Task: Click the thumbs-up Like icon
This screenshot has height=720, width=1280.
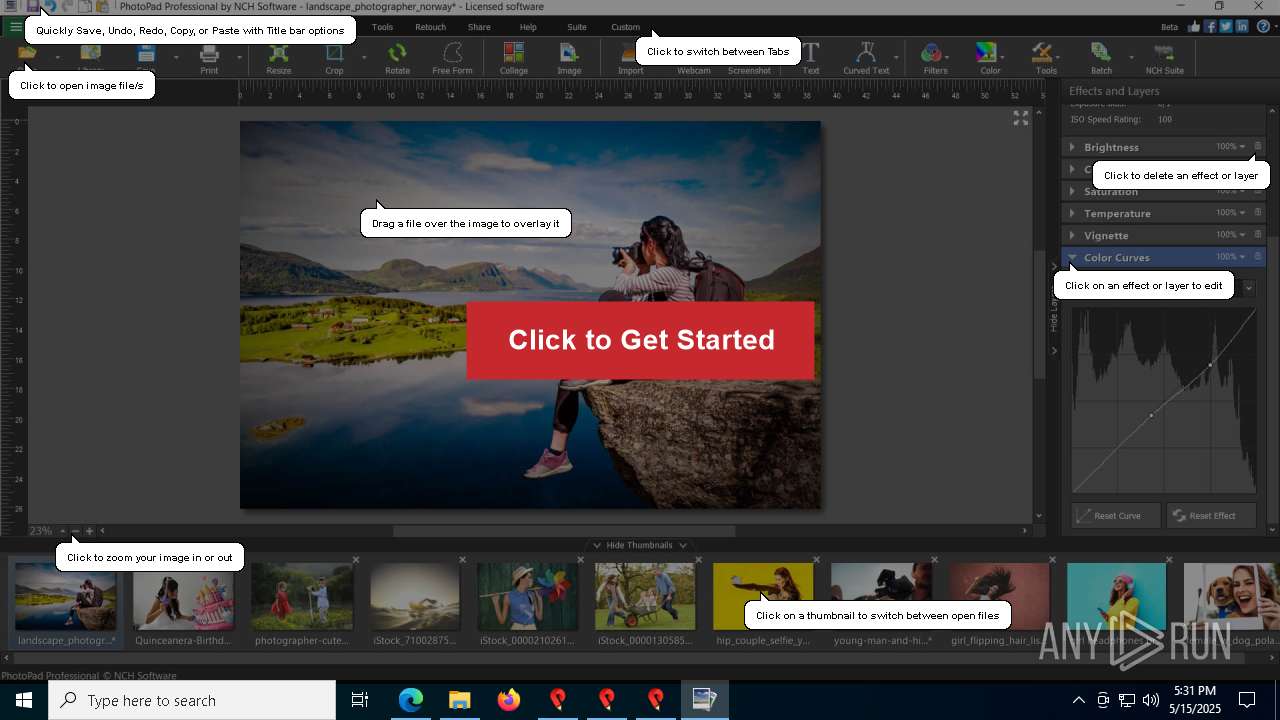Action: pos(1194,27)
